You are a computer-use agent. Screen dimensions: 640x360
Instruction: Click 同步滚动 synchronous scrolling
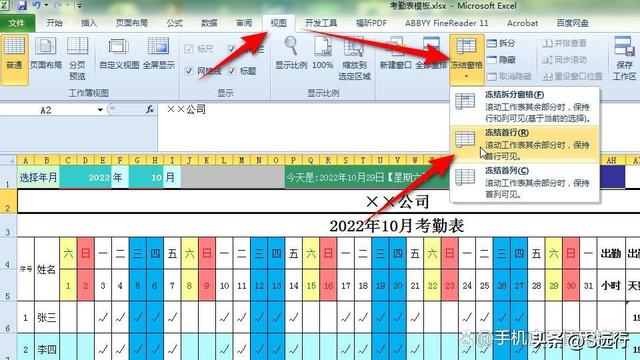pos(564,60)
